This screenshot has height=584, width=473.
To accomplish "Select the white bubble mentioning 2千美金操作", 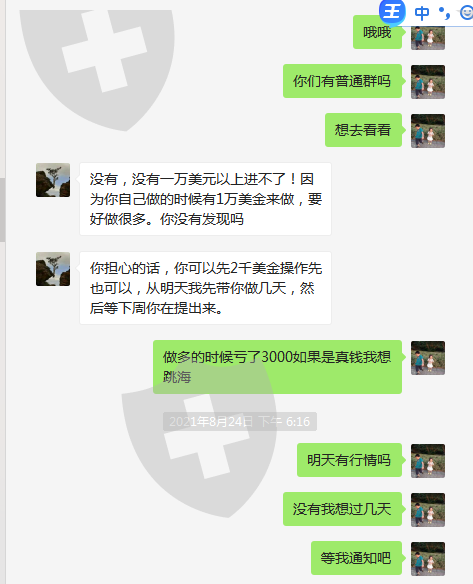I will pyautogui.click(x=205, y=288).
